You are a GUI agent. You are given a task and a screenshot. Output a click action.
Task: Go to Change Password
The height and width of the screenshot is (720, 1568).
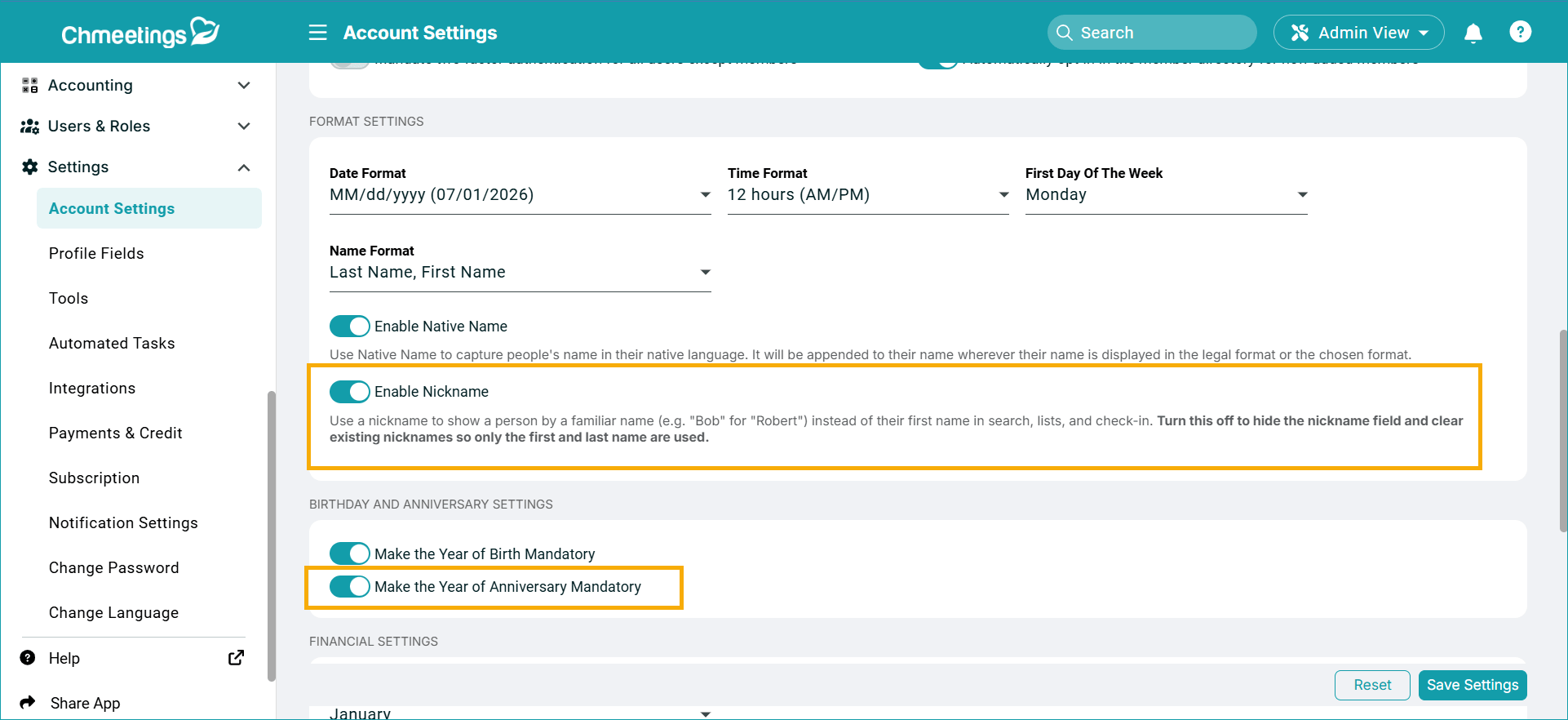[114, 567]
